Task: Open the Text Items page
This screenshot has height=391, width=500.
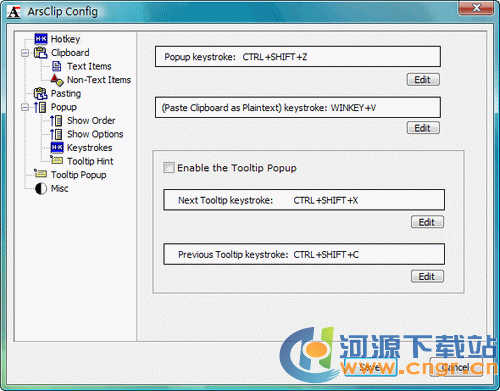Action: [x=89, y=66]
